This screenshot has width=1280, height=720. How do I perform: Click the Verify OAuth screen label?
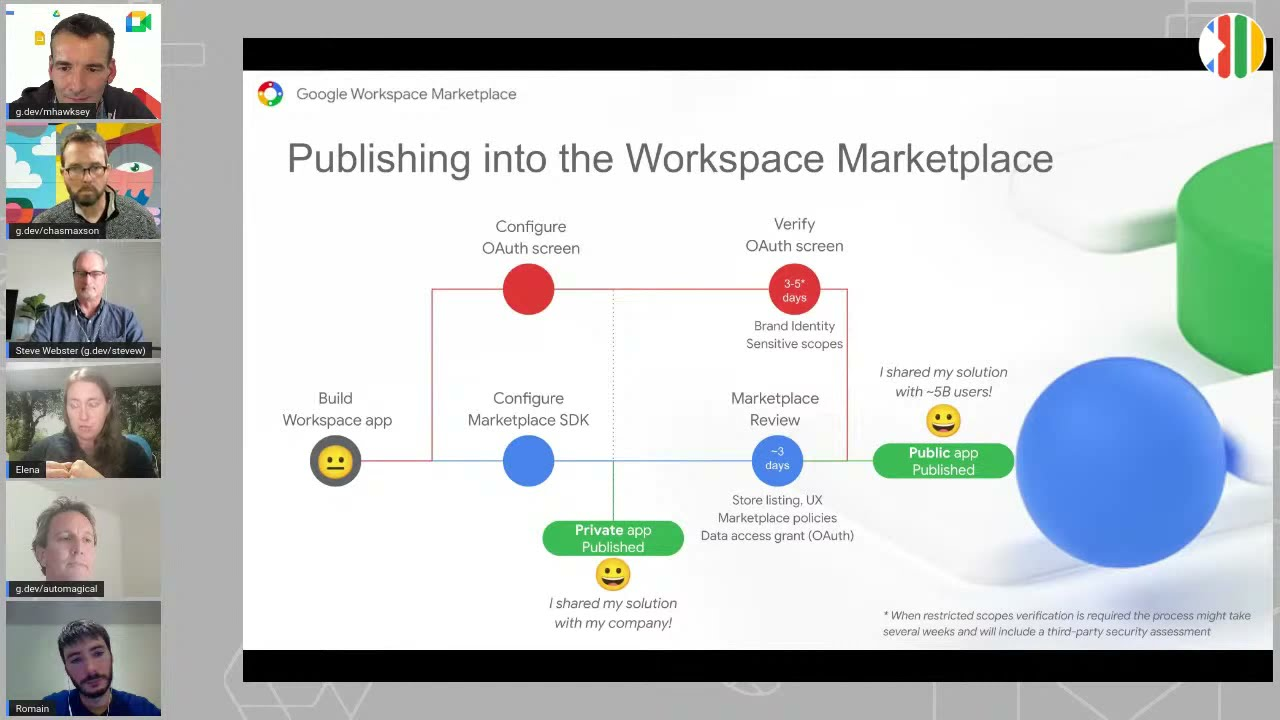[x=794, y=235]
